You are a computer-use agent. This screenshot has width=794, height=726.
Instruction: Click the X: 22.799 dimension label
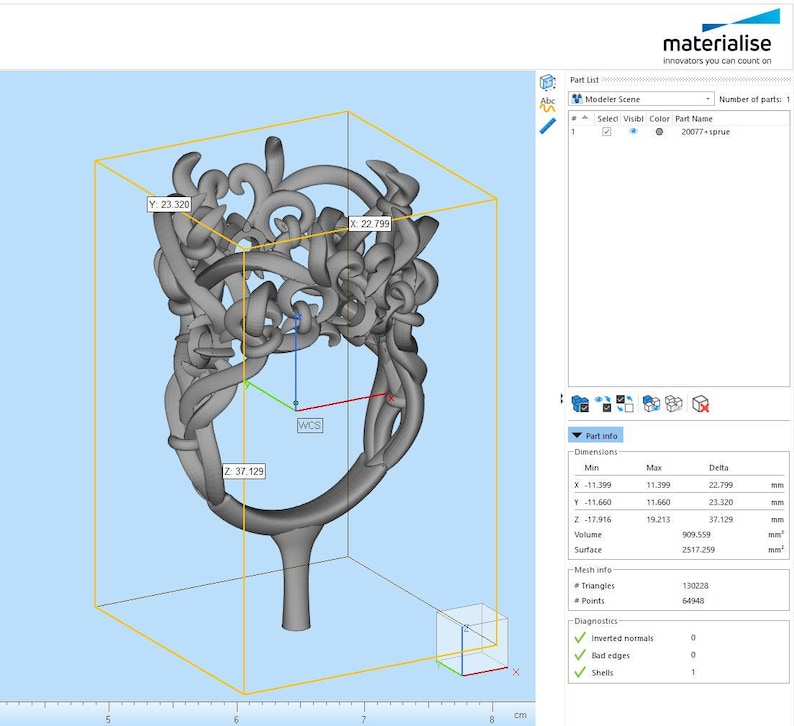pyautogui.click(x=370, y=223)
